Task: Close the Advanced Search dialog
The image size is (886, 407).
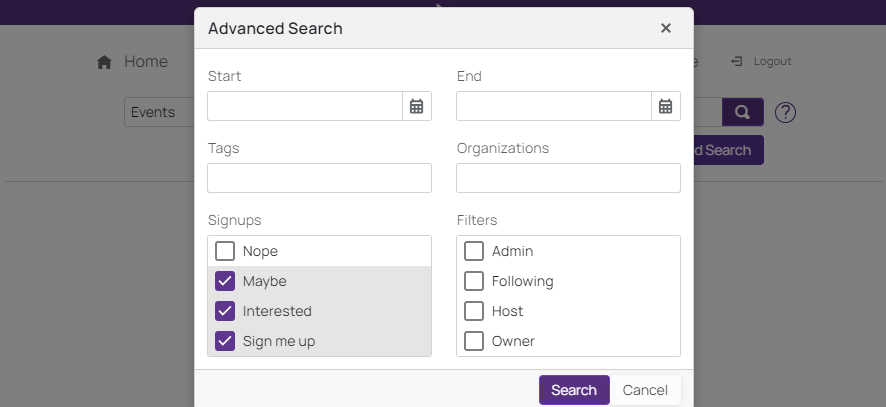Action: (665, 28)
